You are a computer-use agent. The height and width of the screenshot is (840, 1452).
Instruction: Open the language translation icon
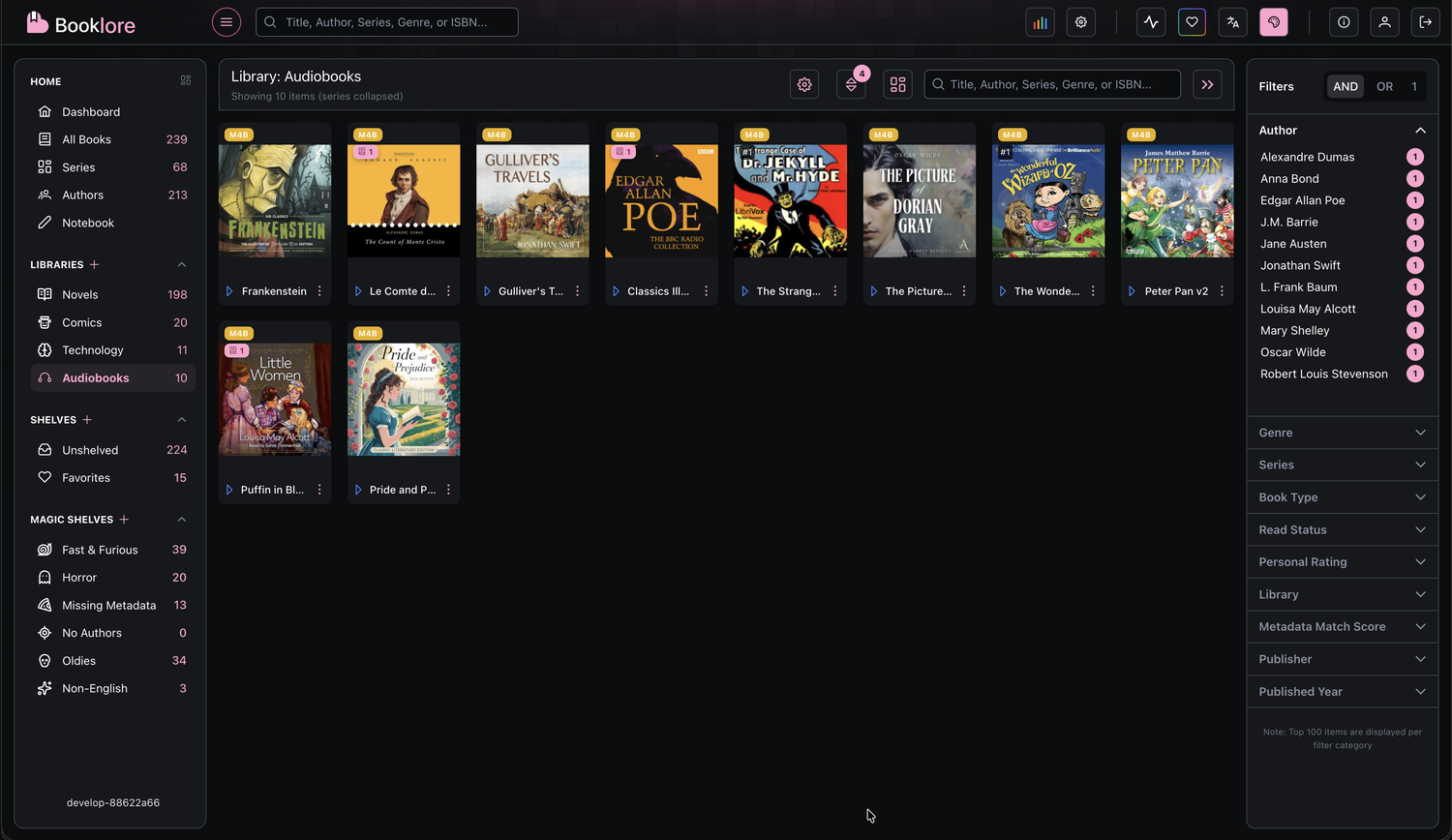[1232, 22]
